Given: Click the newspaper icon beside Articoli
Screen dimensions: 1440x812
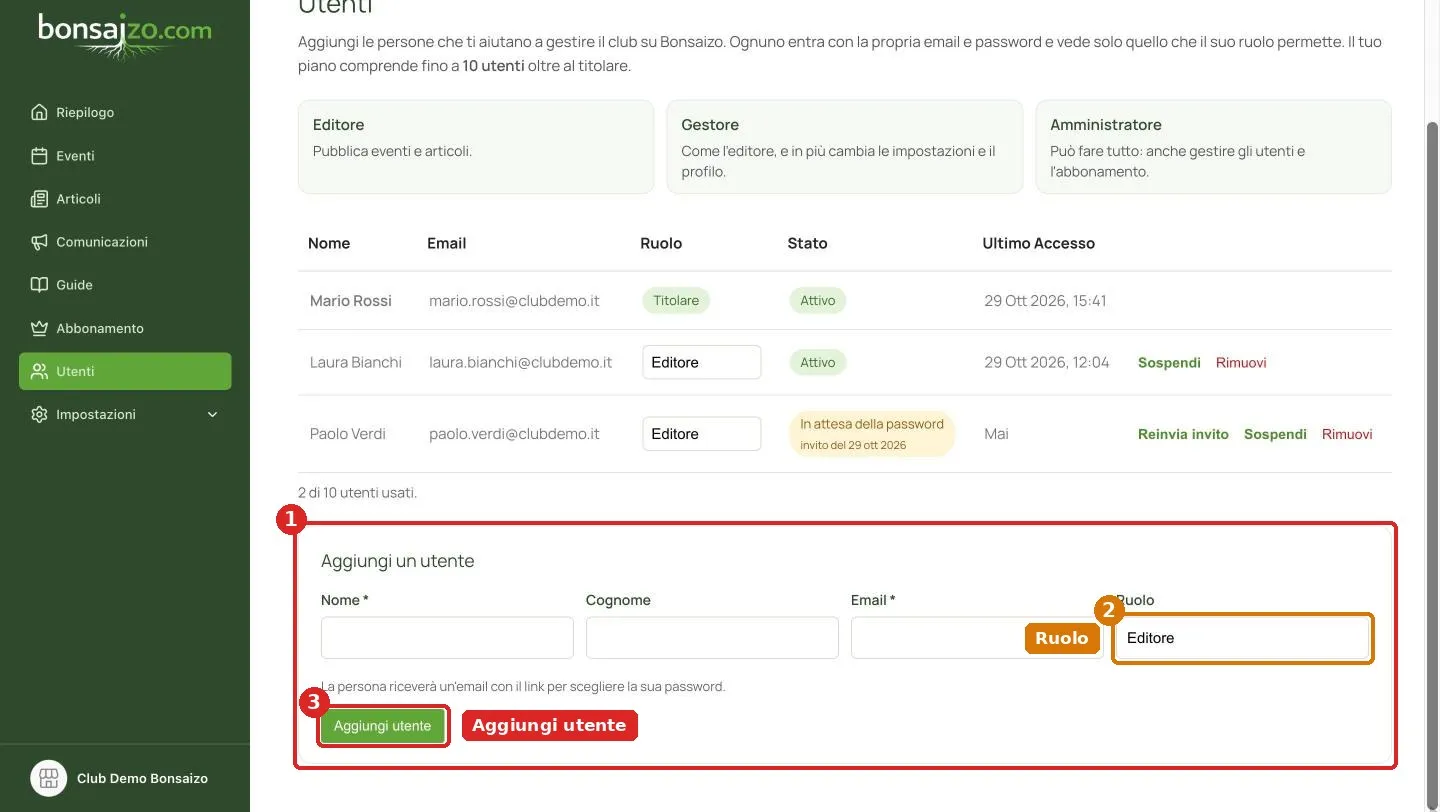Looking at the screenshot, I should [x=40, y=199].
